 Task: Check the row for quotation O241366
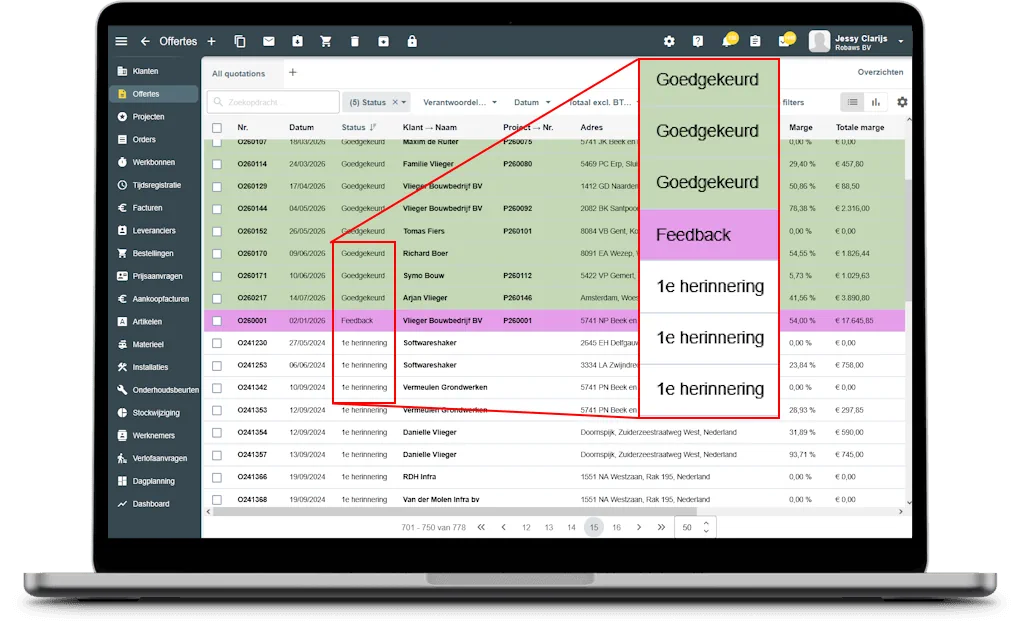point(217,477)
